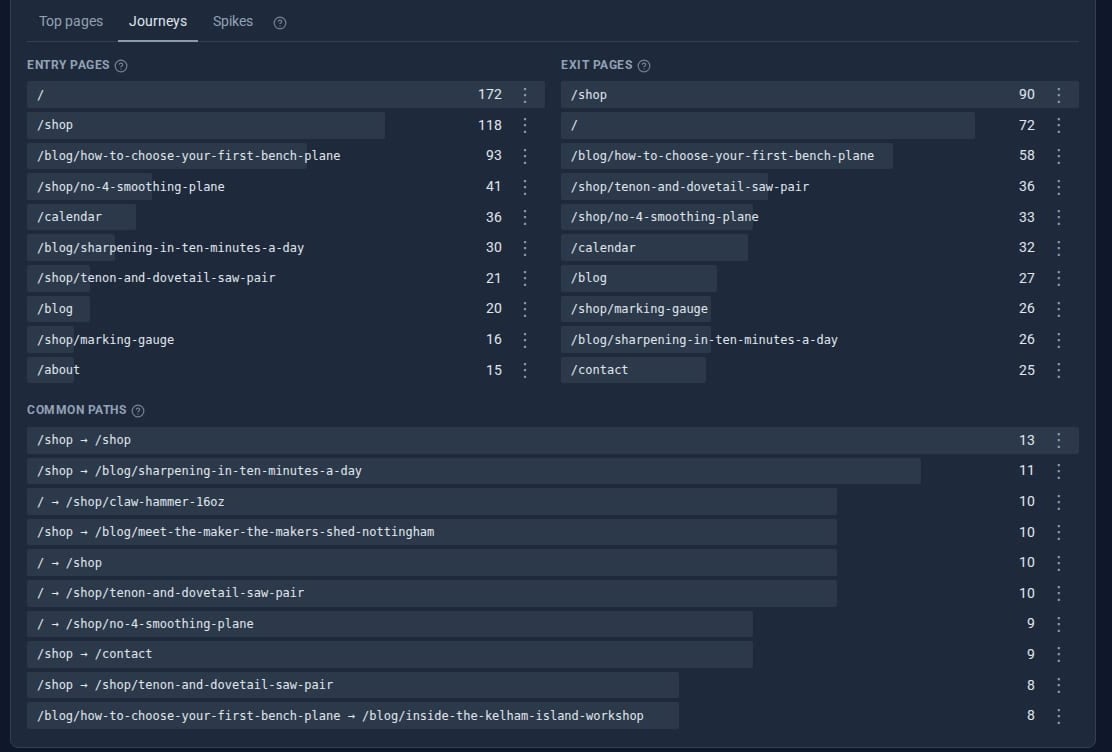1112x752 pixels.
Task: Open options for path bench-plane → kelham-island-workshop
Action: [1059, 715]
